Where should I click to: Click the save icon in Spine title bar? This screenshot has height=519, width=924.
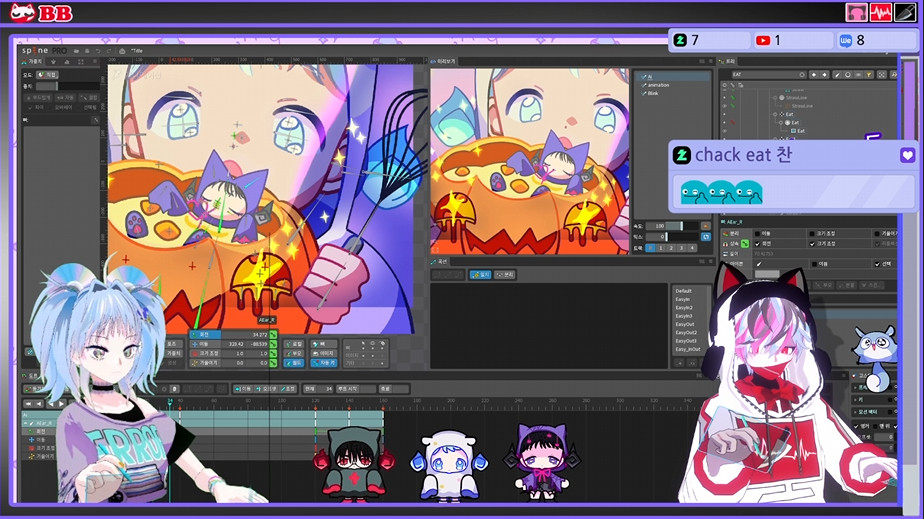click(87, 51)
